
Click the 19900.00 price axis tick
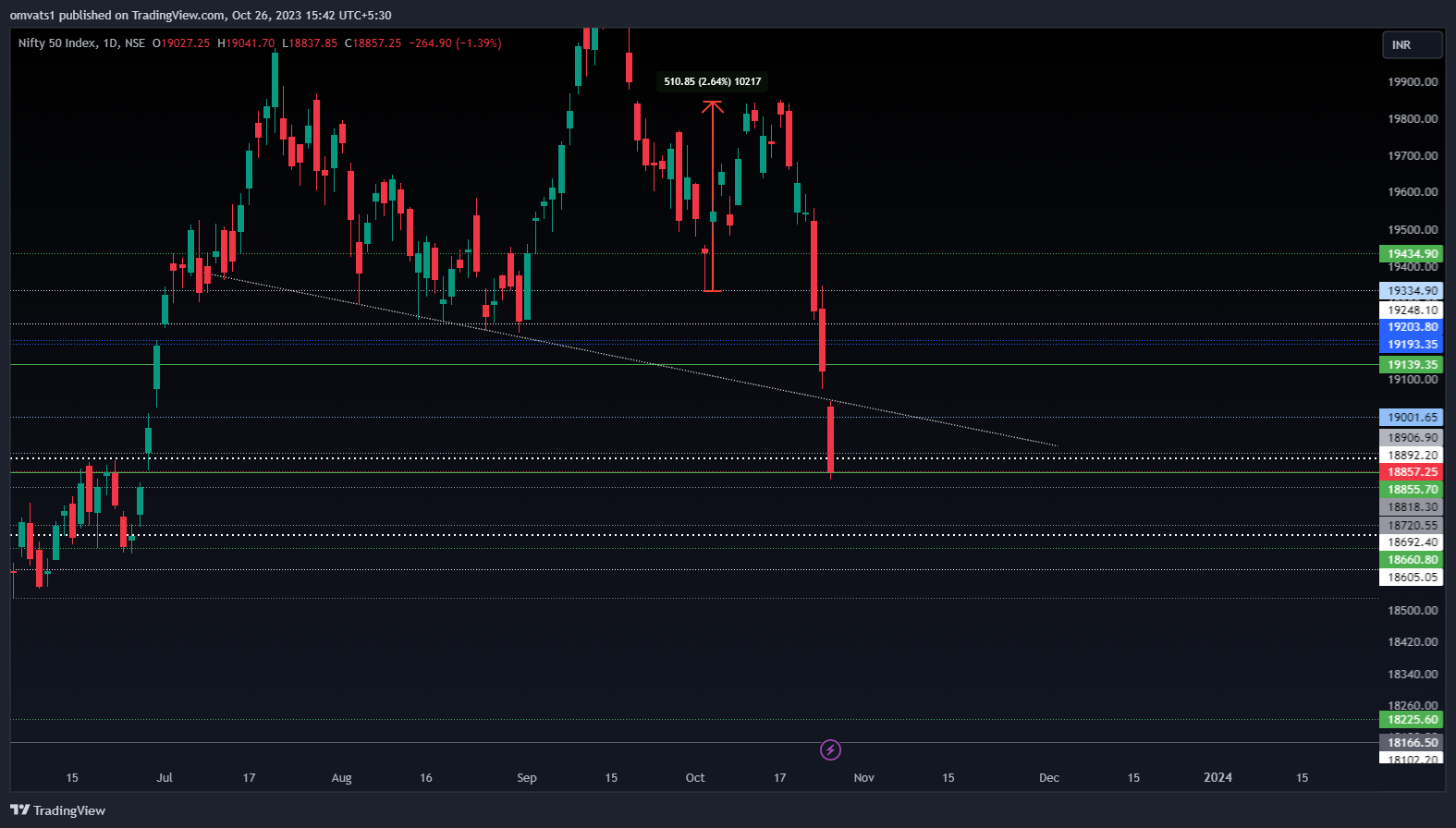[1413, 82]
